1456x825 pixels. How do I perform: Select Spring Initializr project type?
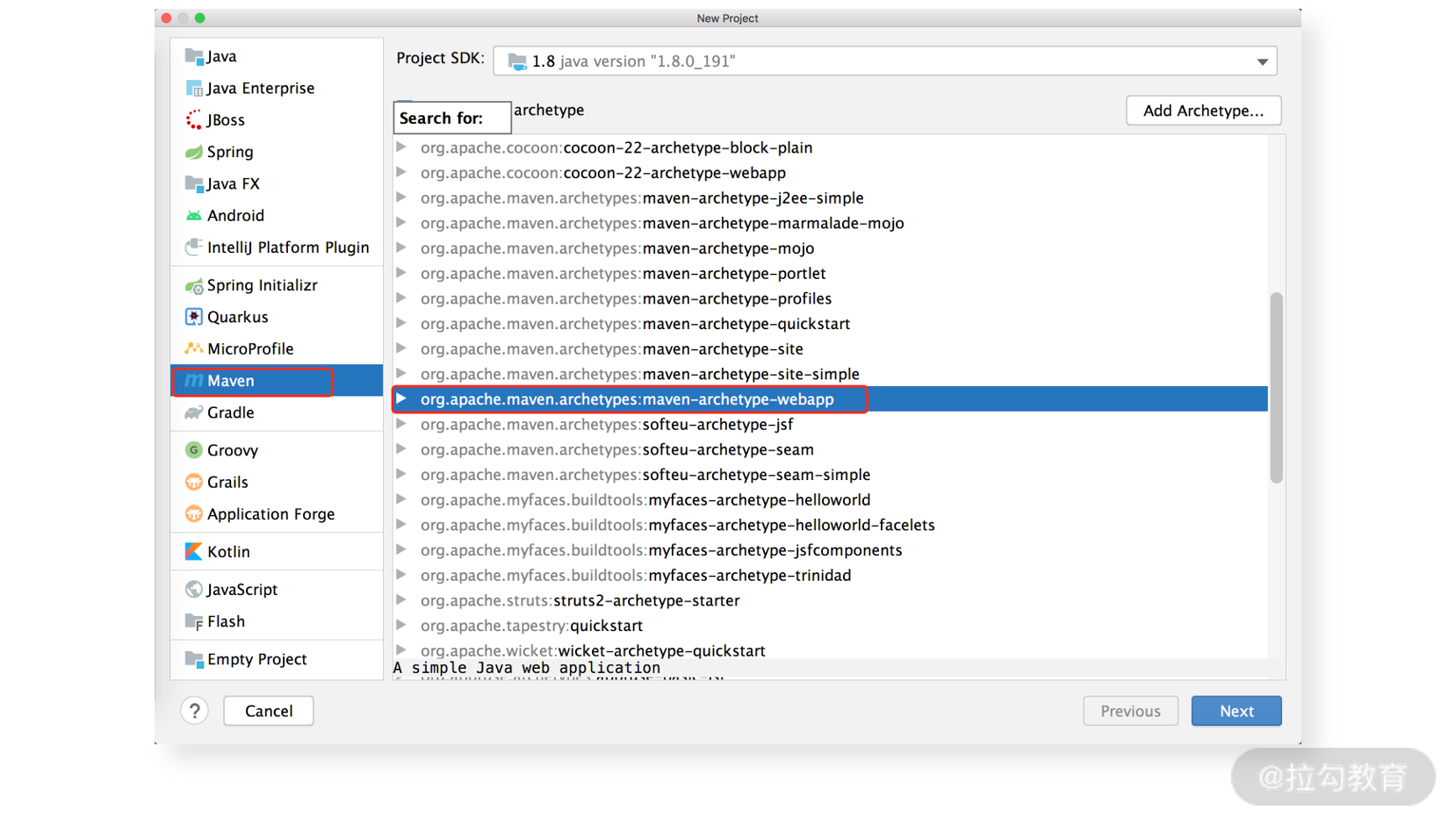click(262, 285)
